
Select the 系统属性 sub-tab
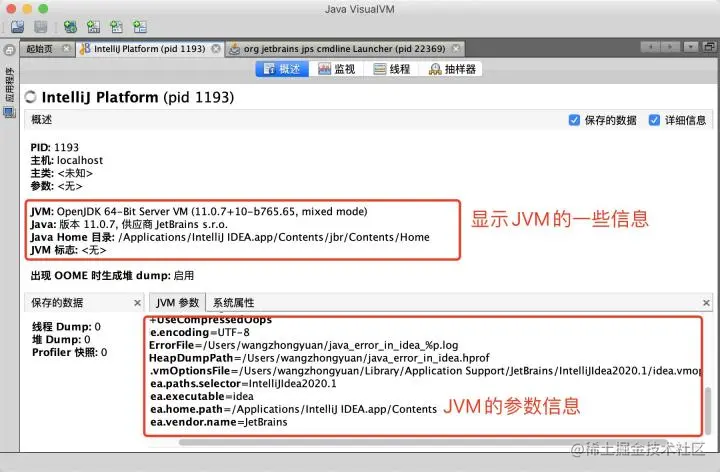(233, 303)
